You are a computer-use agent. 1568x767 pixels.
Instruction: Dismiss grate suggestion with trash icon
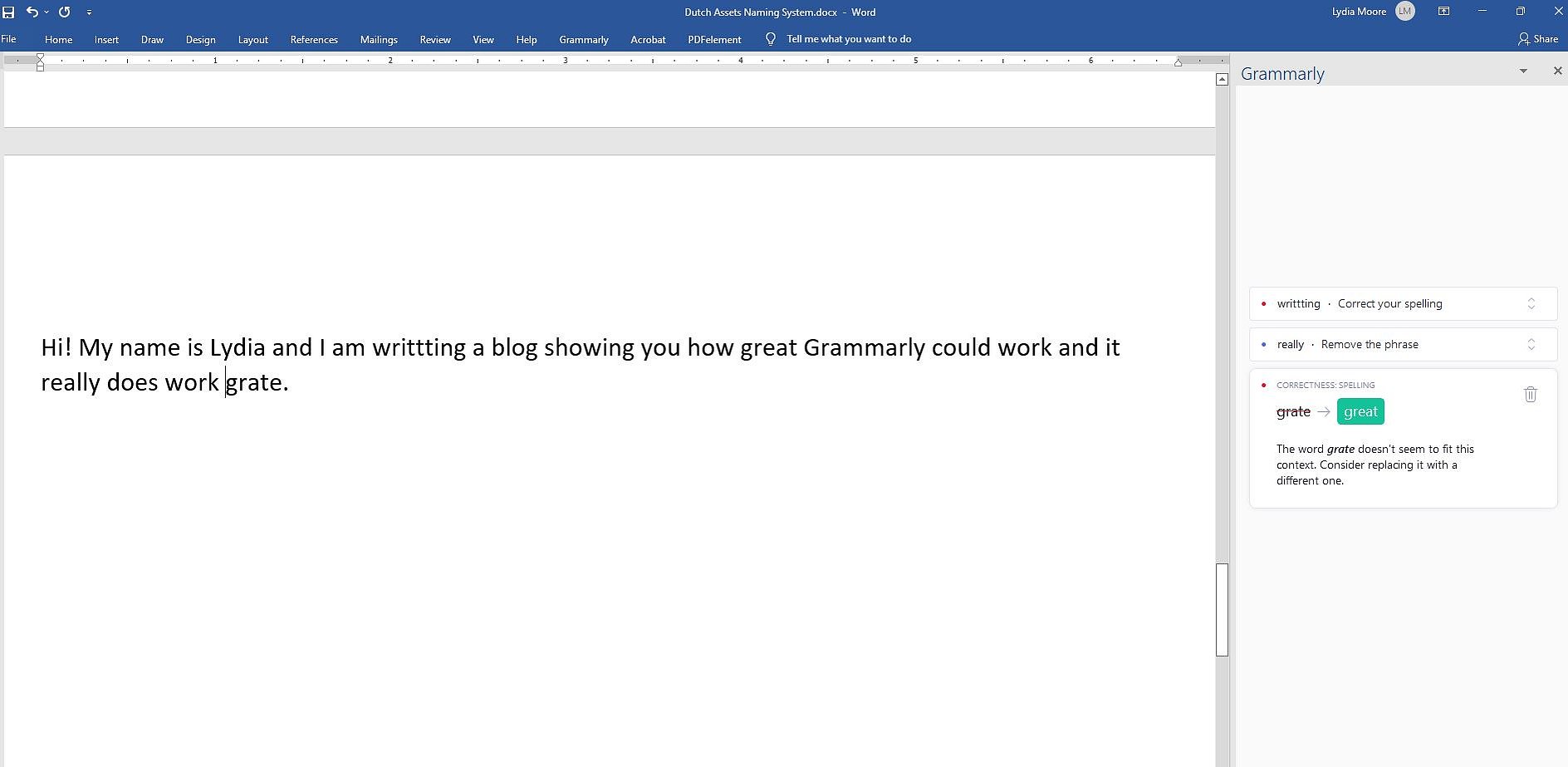tap(1531, 394)
